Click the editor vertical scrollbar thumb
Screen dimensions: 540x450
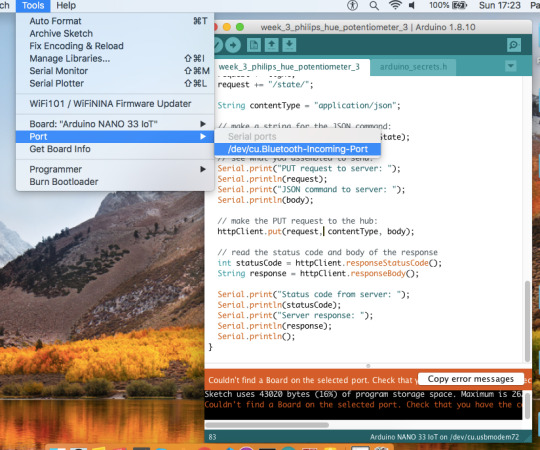point(528,321)
